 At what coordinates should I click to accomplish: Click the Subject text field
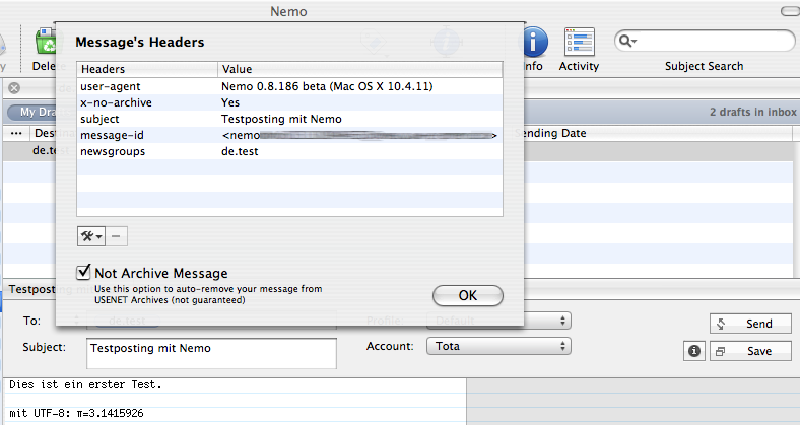[210, 354]
